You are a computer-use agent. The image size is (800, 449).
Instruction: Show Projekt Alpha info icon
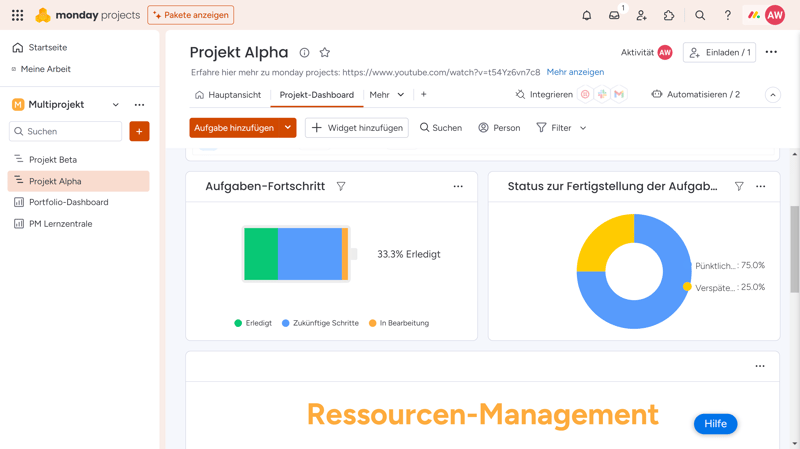point(305,53)
